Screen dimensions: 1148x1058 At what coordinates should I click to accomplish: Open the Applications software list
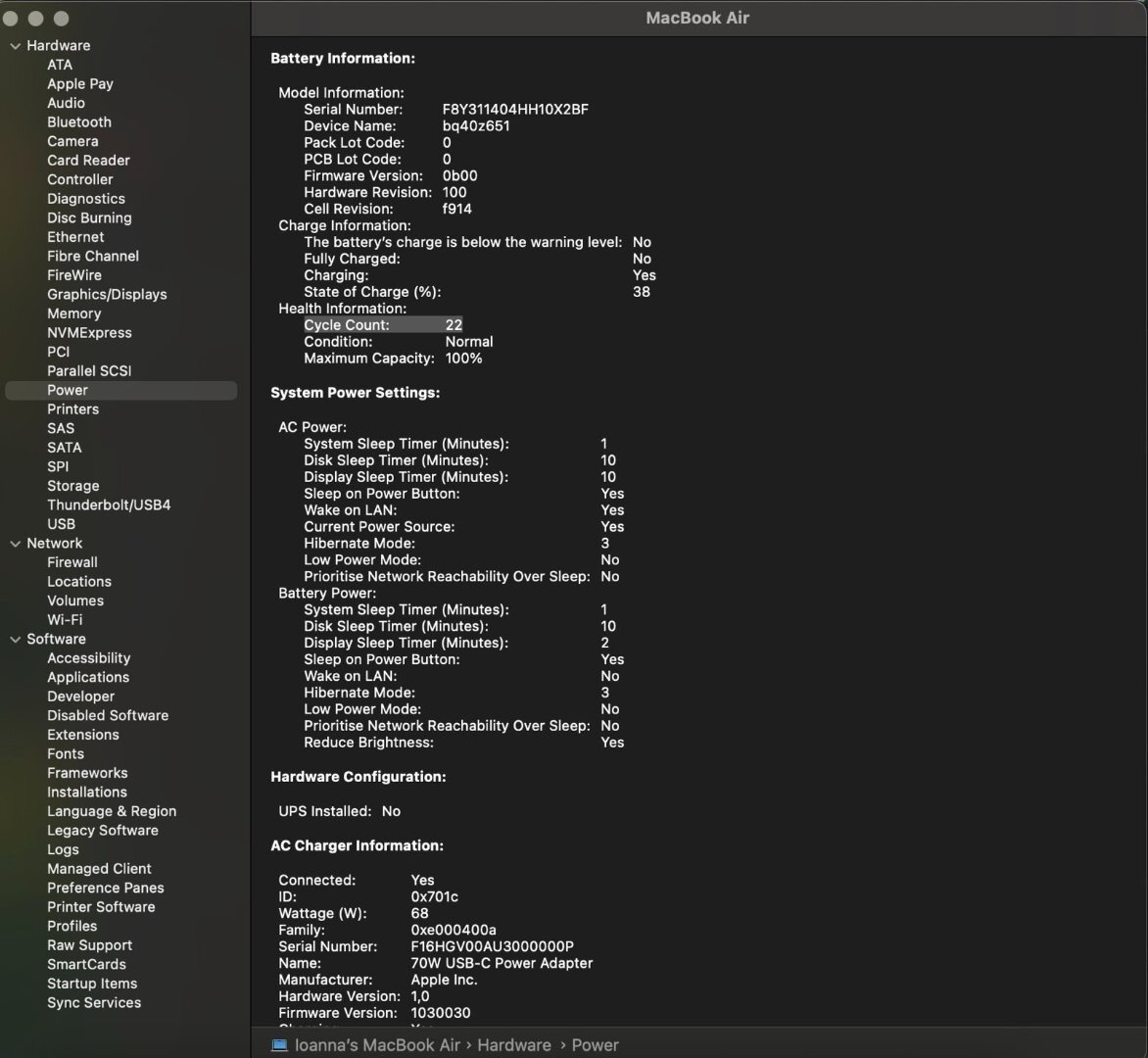88,677
